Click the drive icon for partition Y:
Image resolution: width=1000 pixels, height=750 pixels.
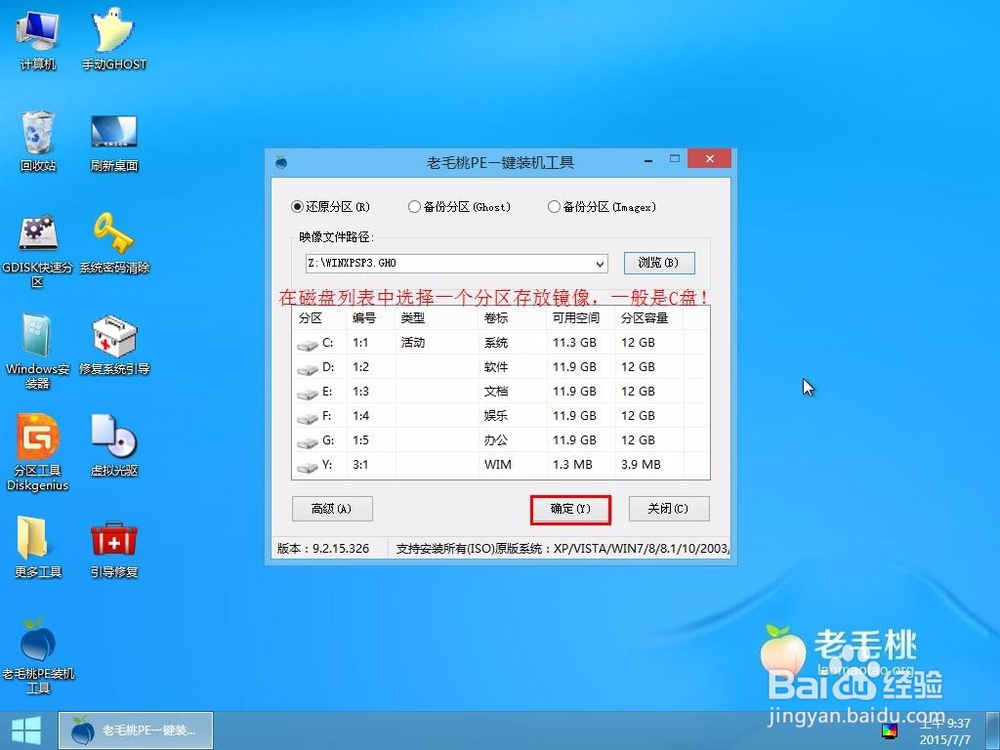pyautogui.click(x=307, y=467)
